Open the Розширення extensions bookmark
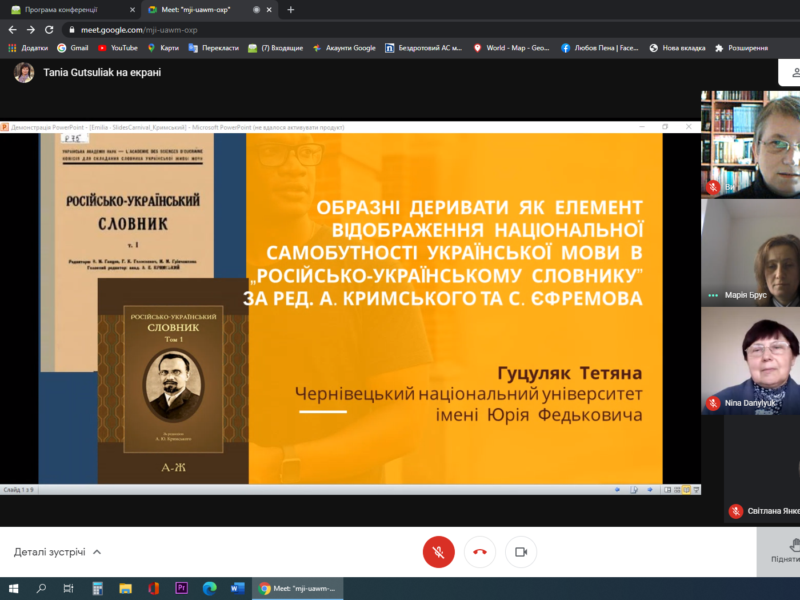The width and height of the screenshot is (800, 600). click(x=741, y=47)
